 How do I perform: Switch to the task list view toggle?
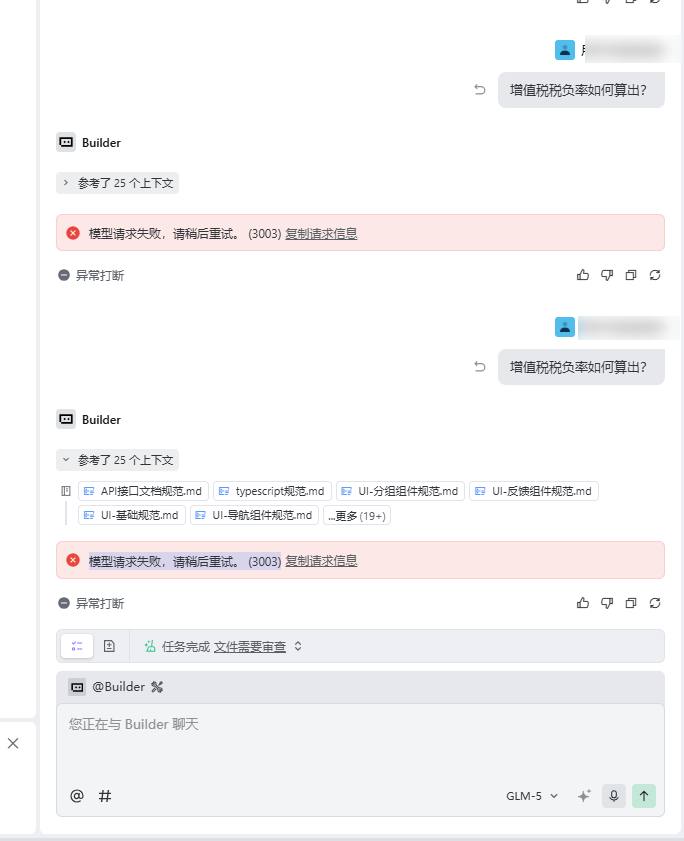tap(77, 646)
